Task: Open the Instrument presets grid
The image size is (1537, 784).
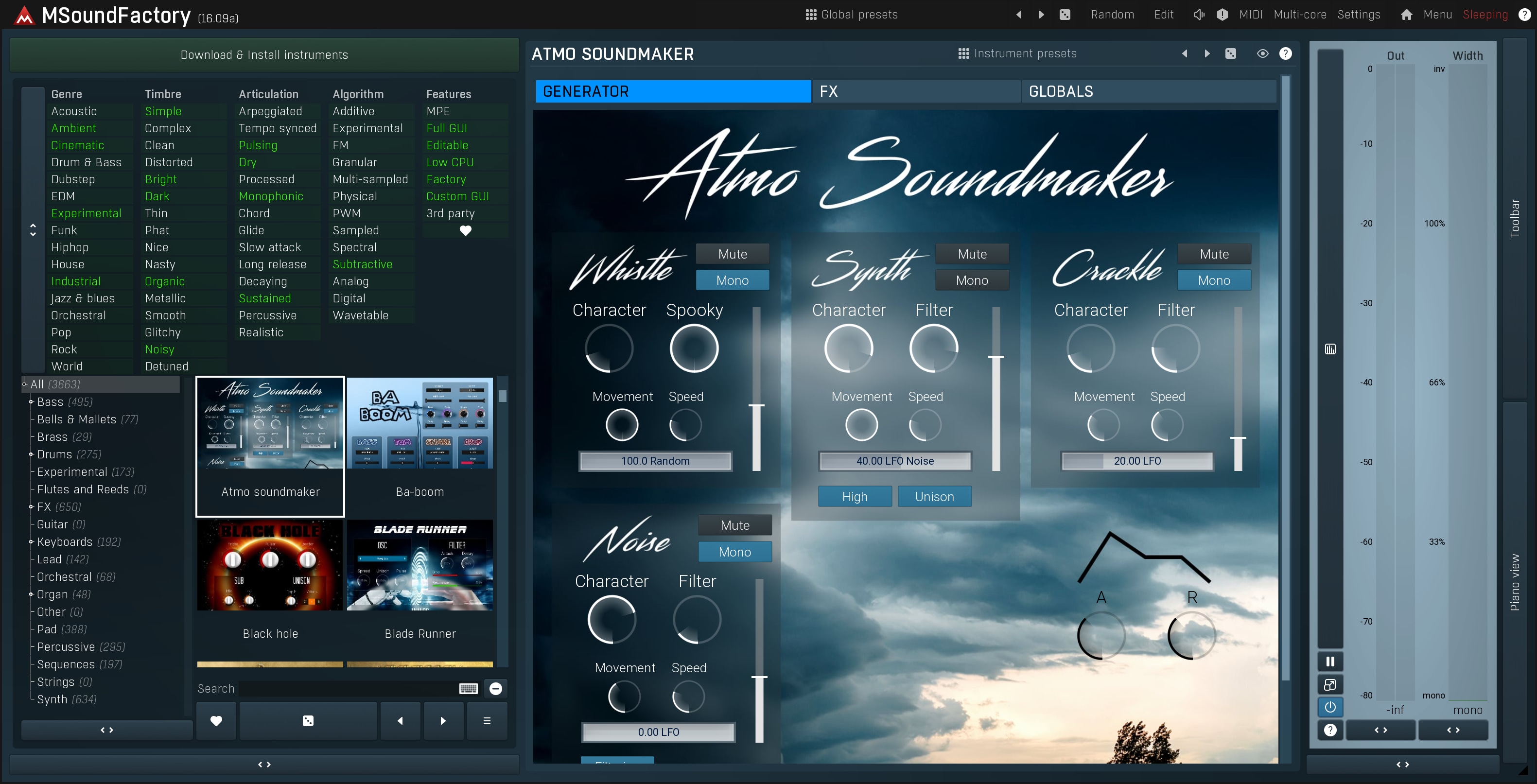Action: [x=1017, y=53]
